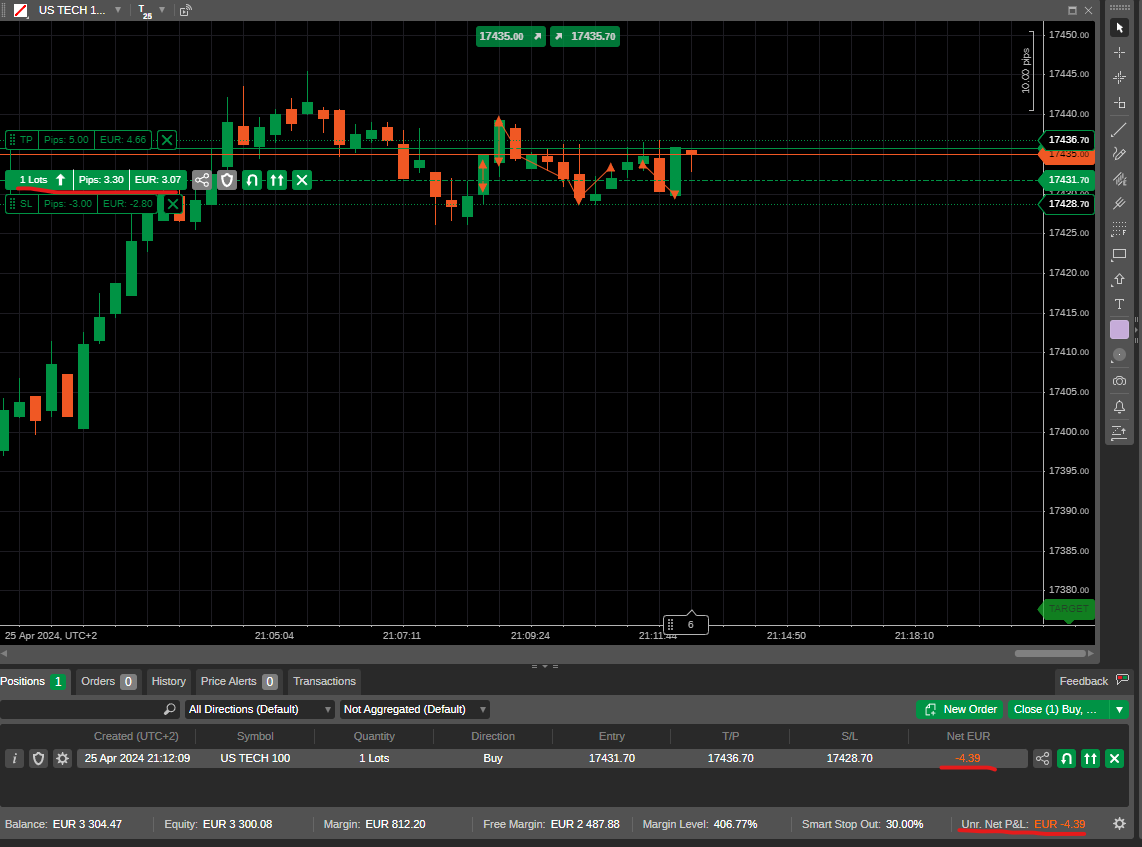The width and height of the screenshot is (1142, 847).
Task: Take a chart snapshot with camera icon
Action: coord(1119,381)
